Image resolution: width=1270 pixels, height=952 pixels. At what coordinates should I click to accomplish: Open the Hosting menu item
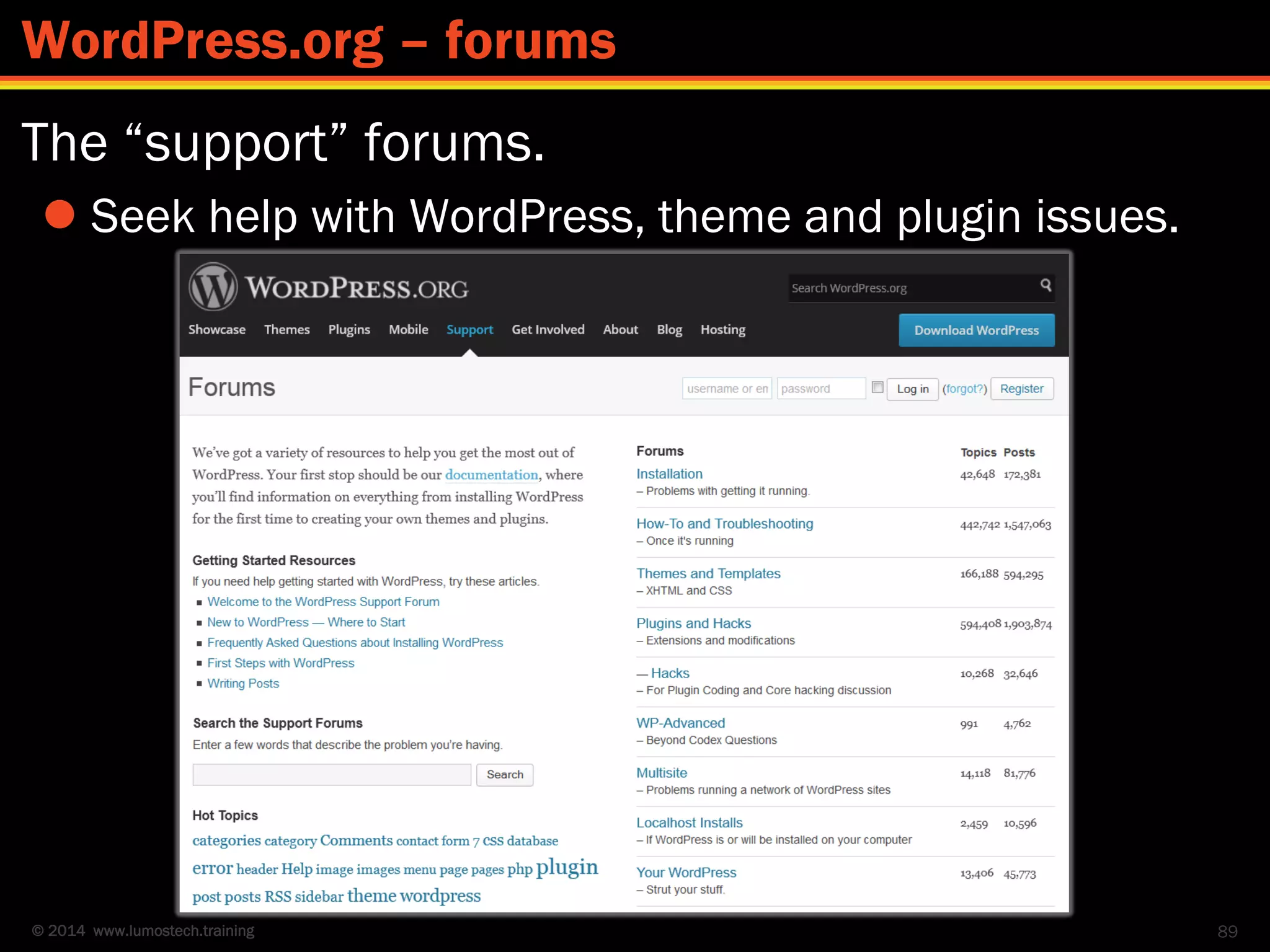point(723,330)
